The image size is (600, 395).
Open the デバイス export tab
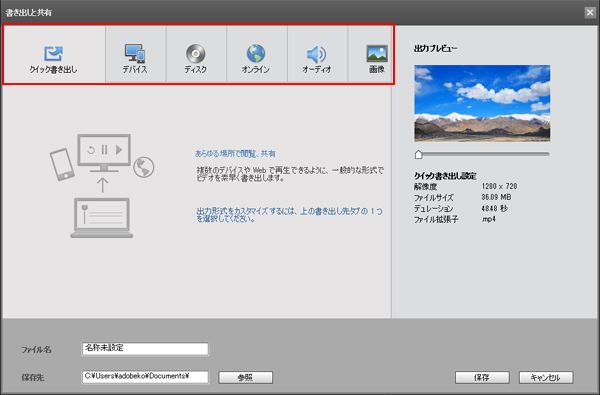pos(135,54)
